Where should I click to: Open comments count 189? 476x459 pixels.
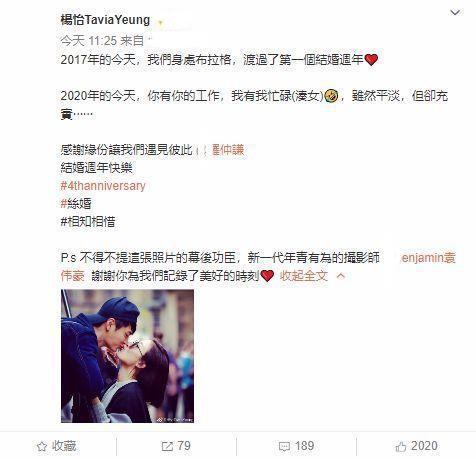click(304, 446)
